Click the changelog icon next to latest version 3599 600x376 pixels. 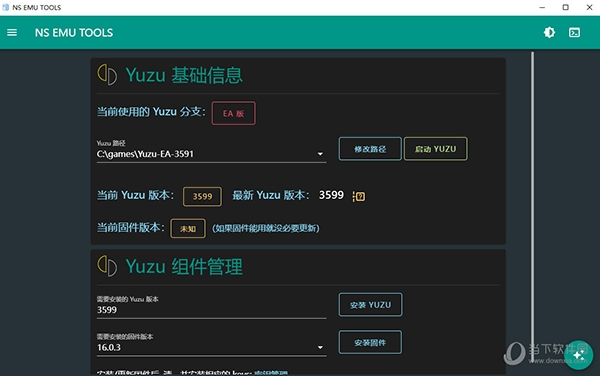(x=359, y=196)
